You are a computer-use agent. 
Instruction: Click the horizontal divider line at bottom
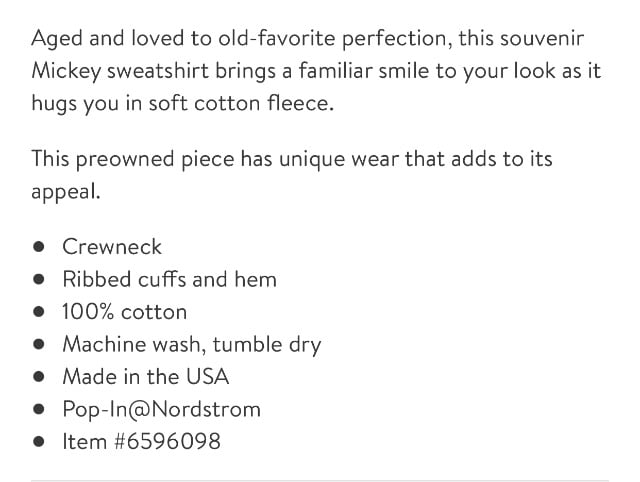pos(320,481)
